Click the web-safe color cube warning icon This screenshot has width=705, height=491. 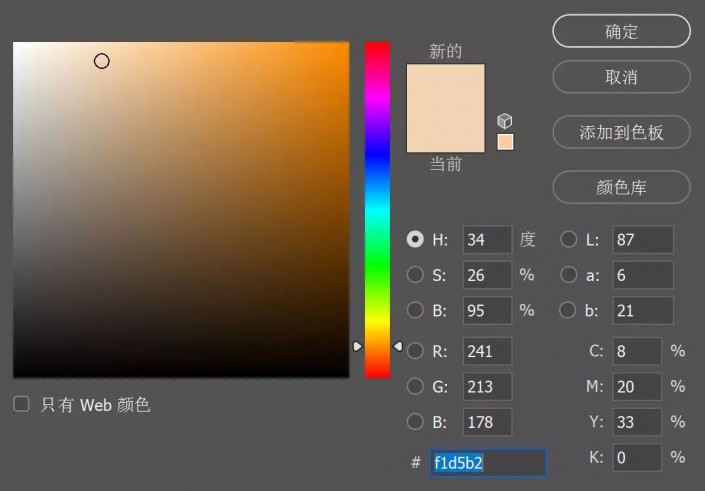(505, 121)
